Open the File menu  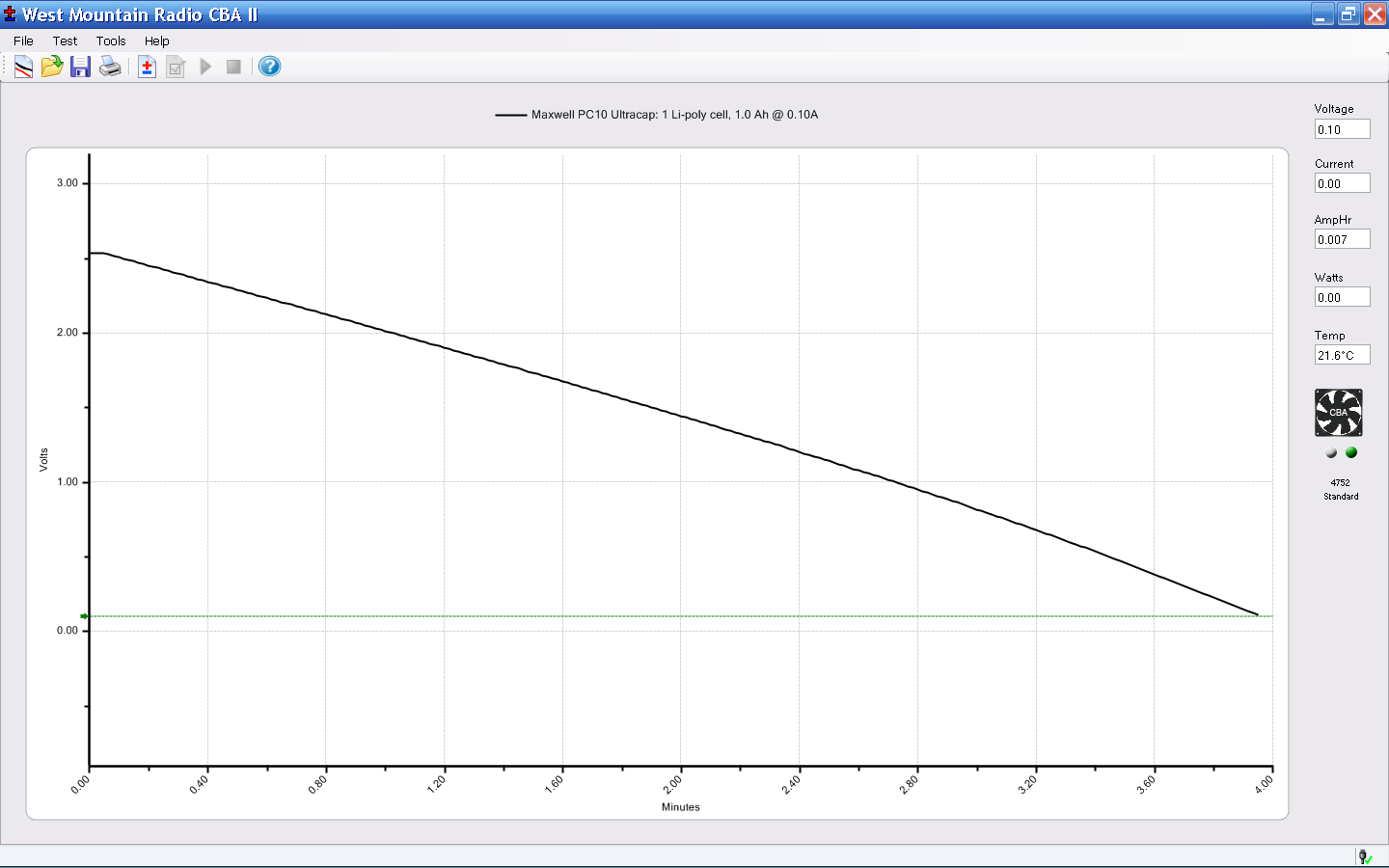(x=23, y=41)
